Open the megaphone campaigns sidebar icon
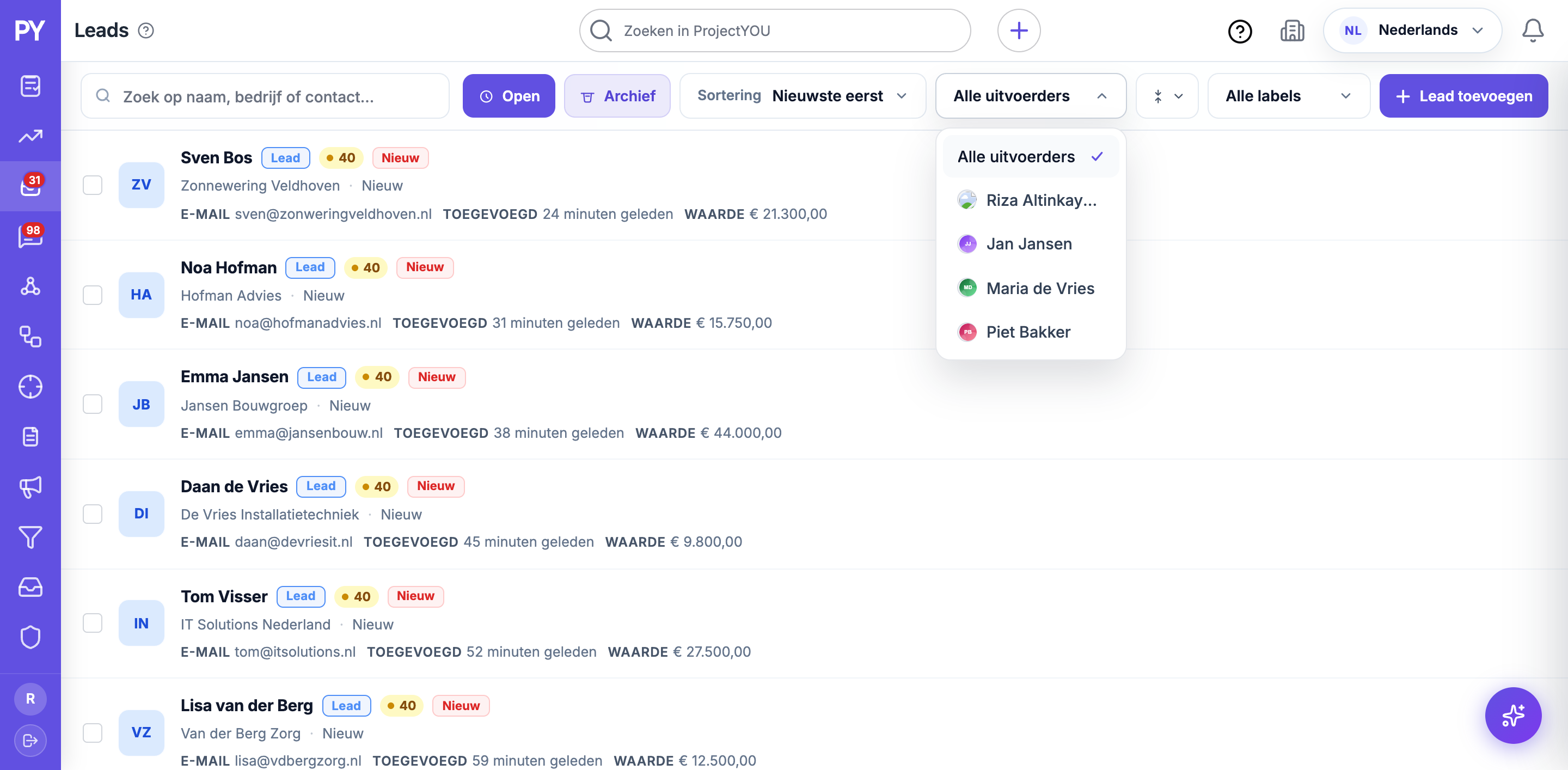Screen dimensions: 1568x770 coord(30,486)
